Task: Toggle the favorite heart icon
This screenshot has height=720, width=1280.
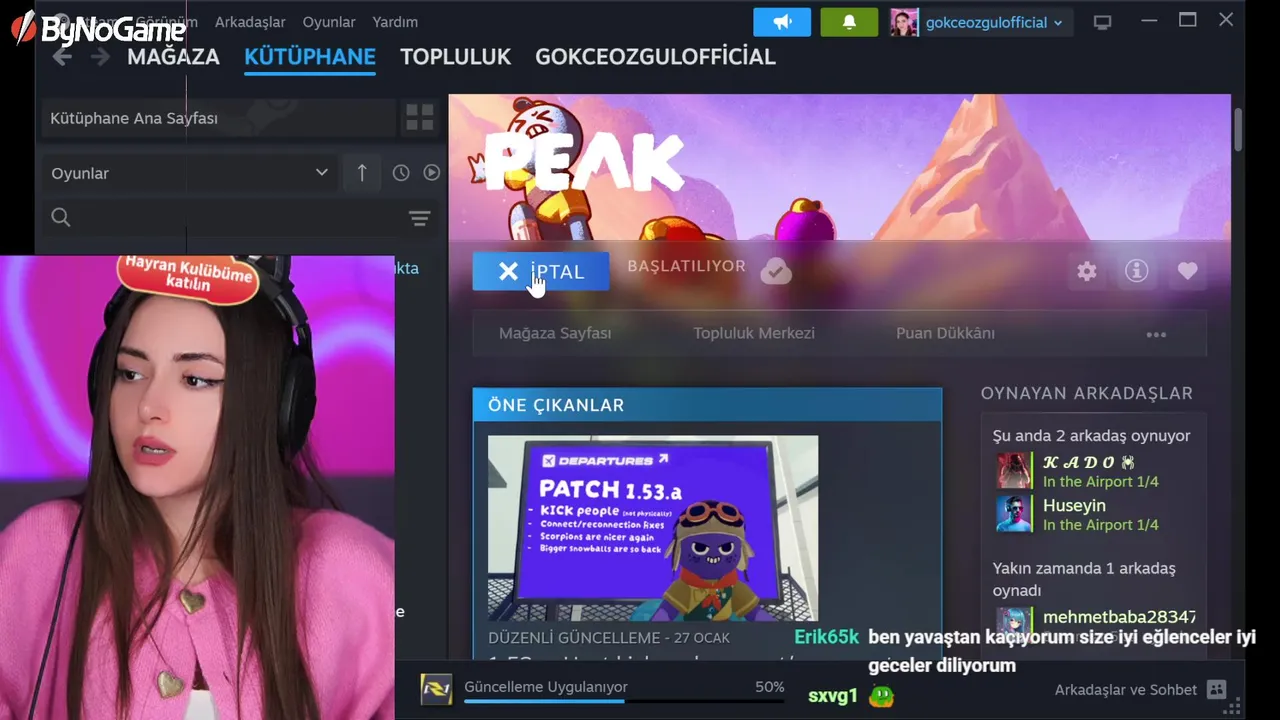Action: pos(1187,271)
